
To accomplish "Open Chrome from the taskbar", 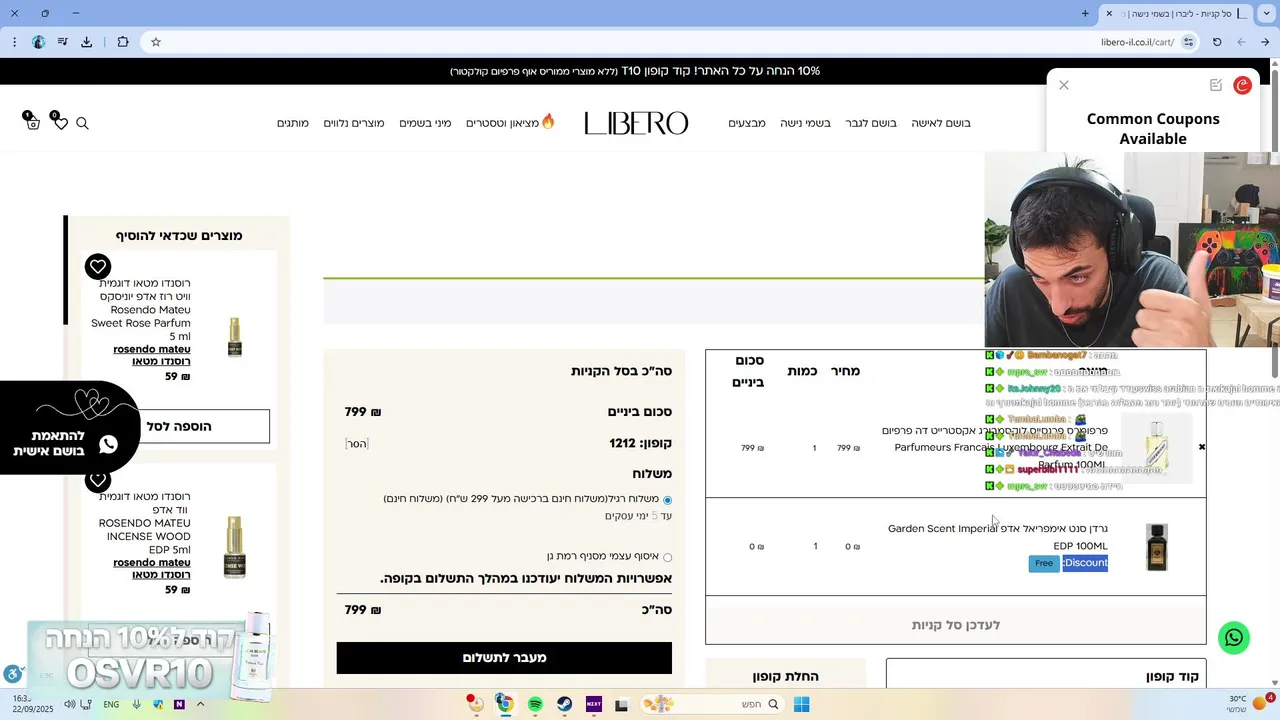I will (505, 704).
